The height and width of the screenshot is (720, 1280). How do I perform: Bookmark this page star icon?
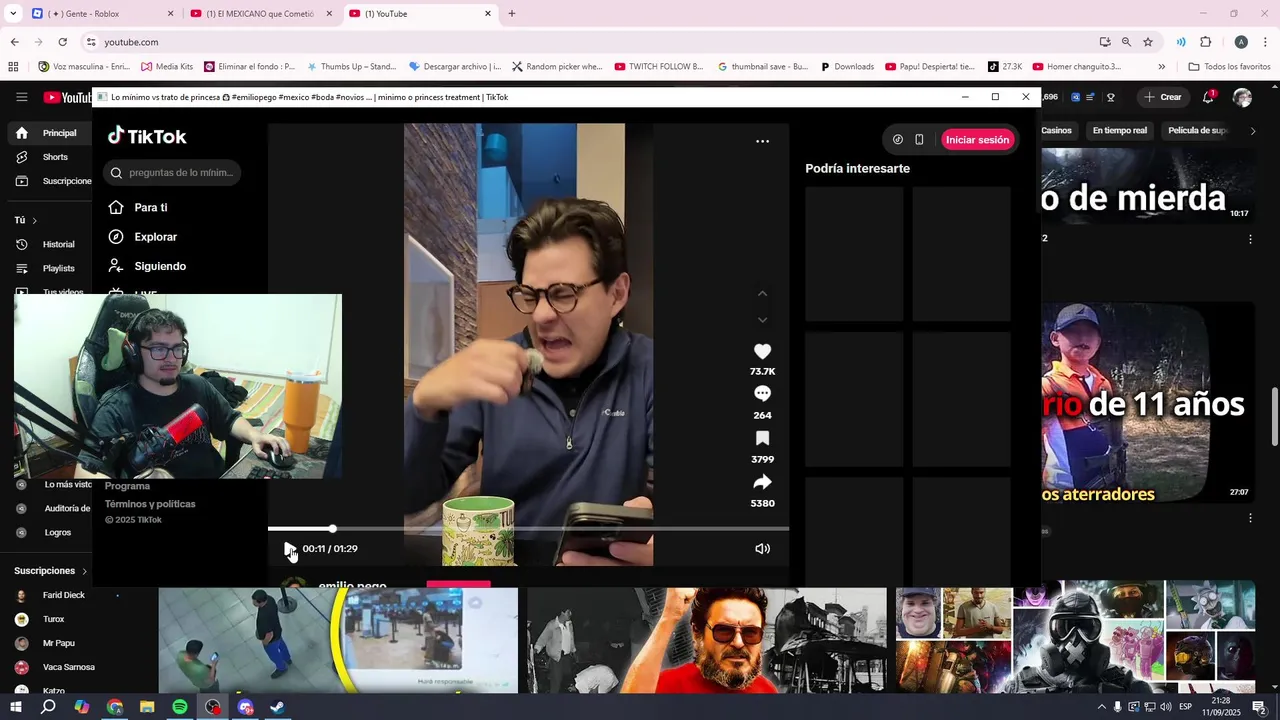click(x=1148, y=42)
